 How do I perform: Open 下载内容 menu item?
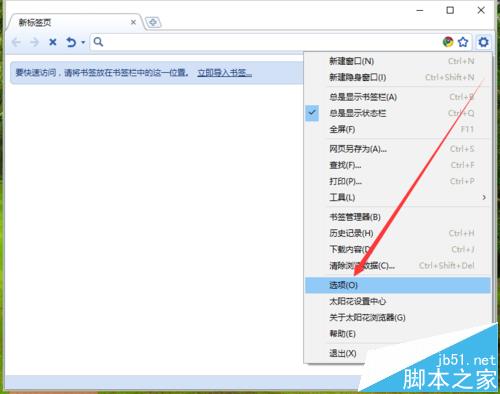pyautogui.click(x=398, y=249)
